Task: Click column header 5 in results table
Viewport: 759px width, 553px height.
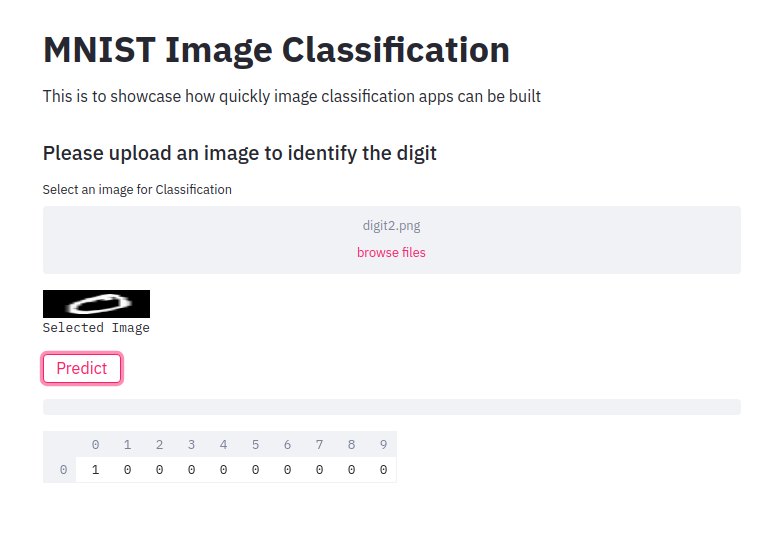Action: pyautogui.click(x=255, y=445)
